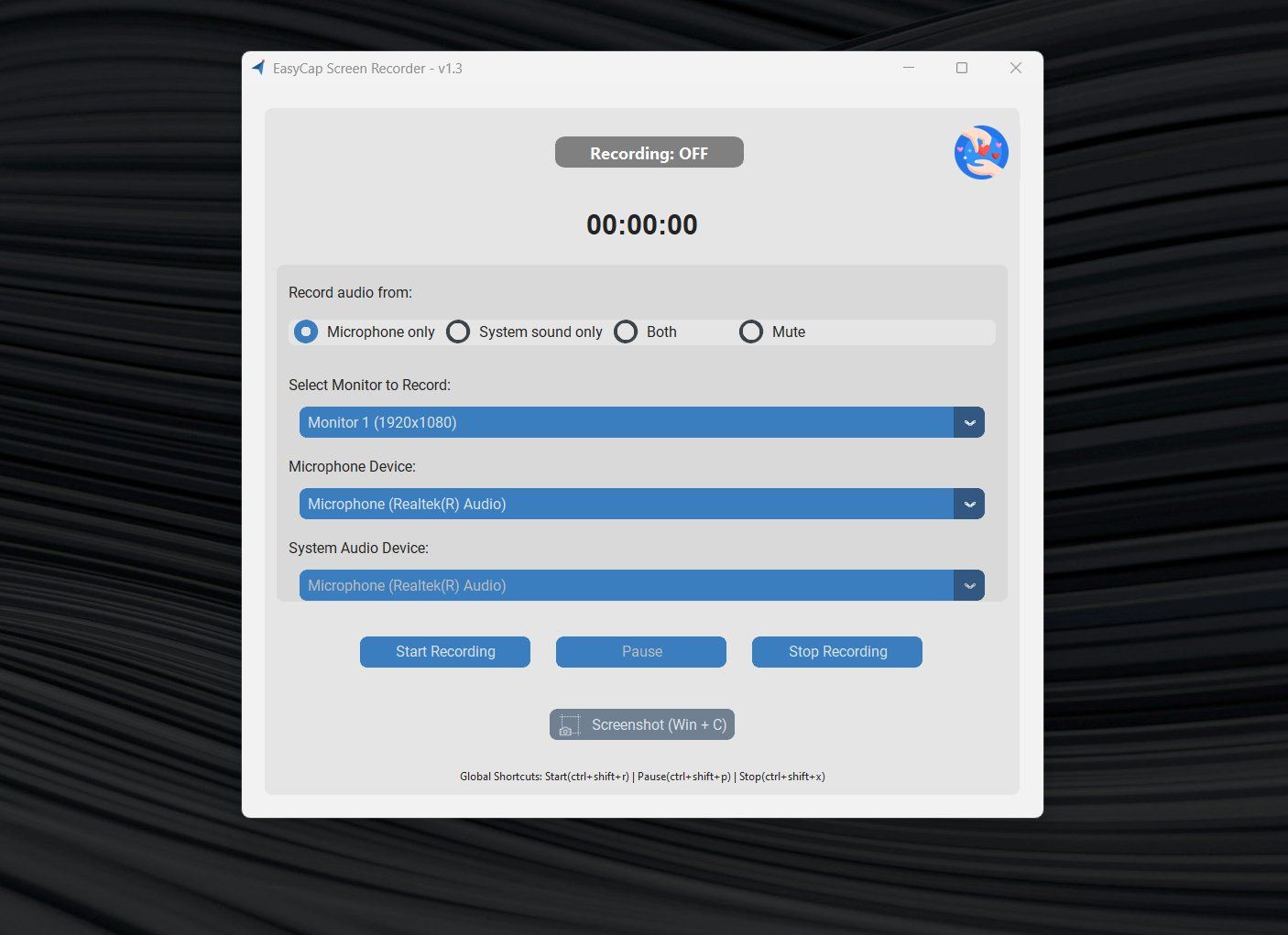This screenshot has width=1288, height=935.
Task: Click the paper plane app icon in title bar
Action: click(x=257, y=67)
